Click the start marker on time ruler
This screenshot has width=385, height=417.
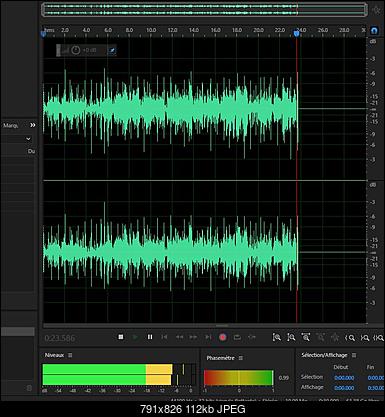(43, 33)
